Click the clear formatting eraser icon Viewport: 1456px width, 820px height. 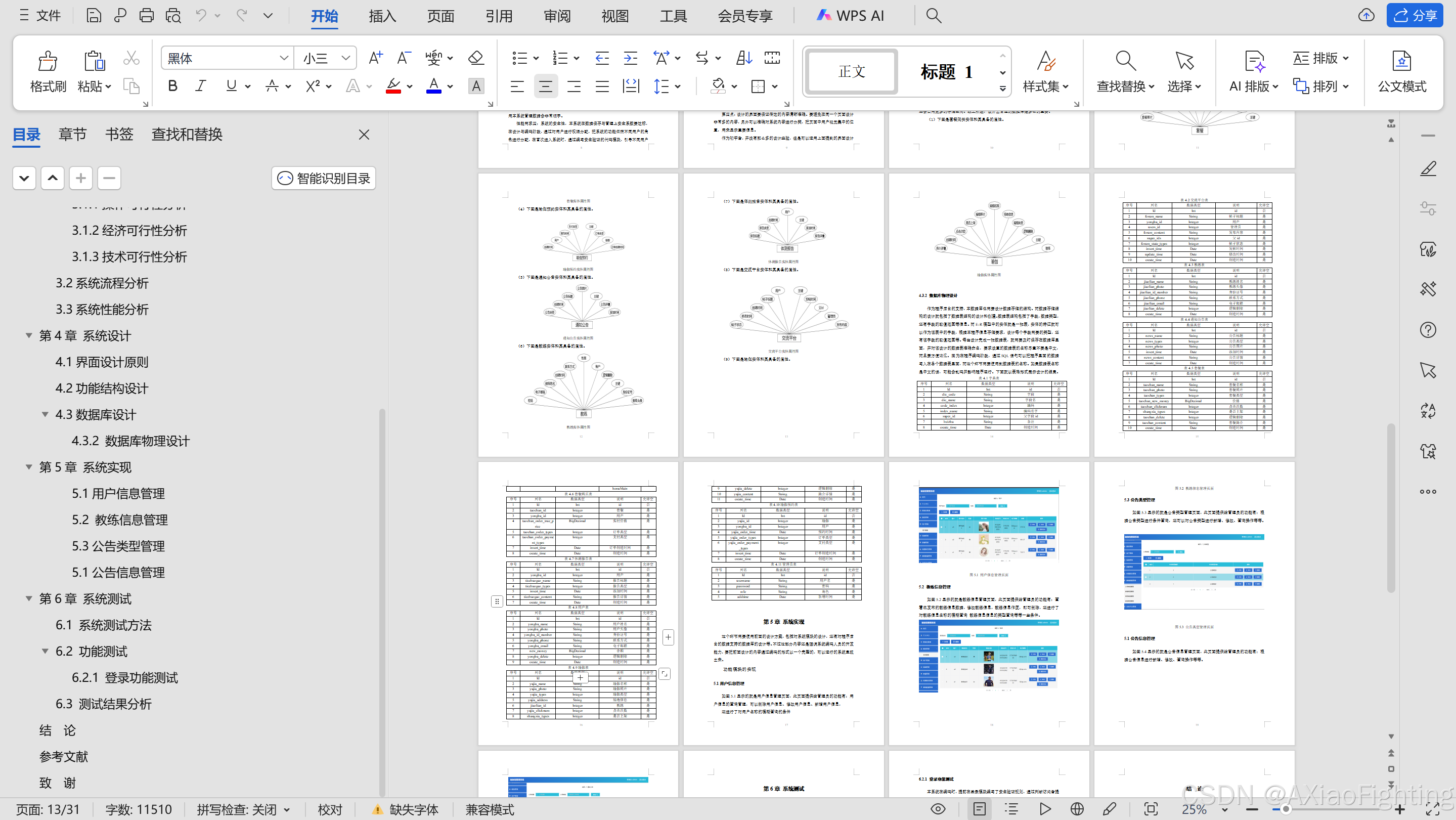(476, 58)
